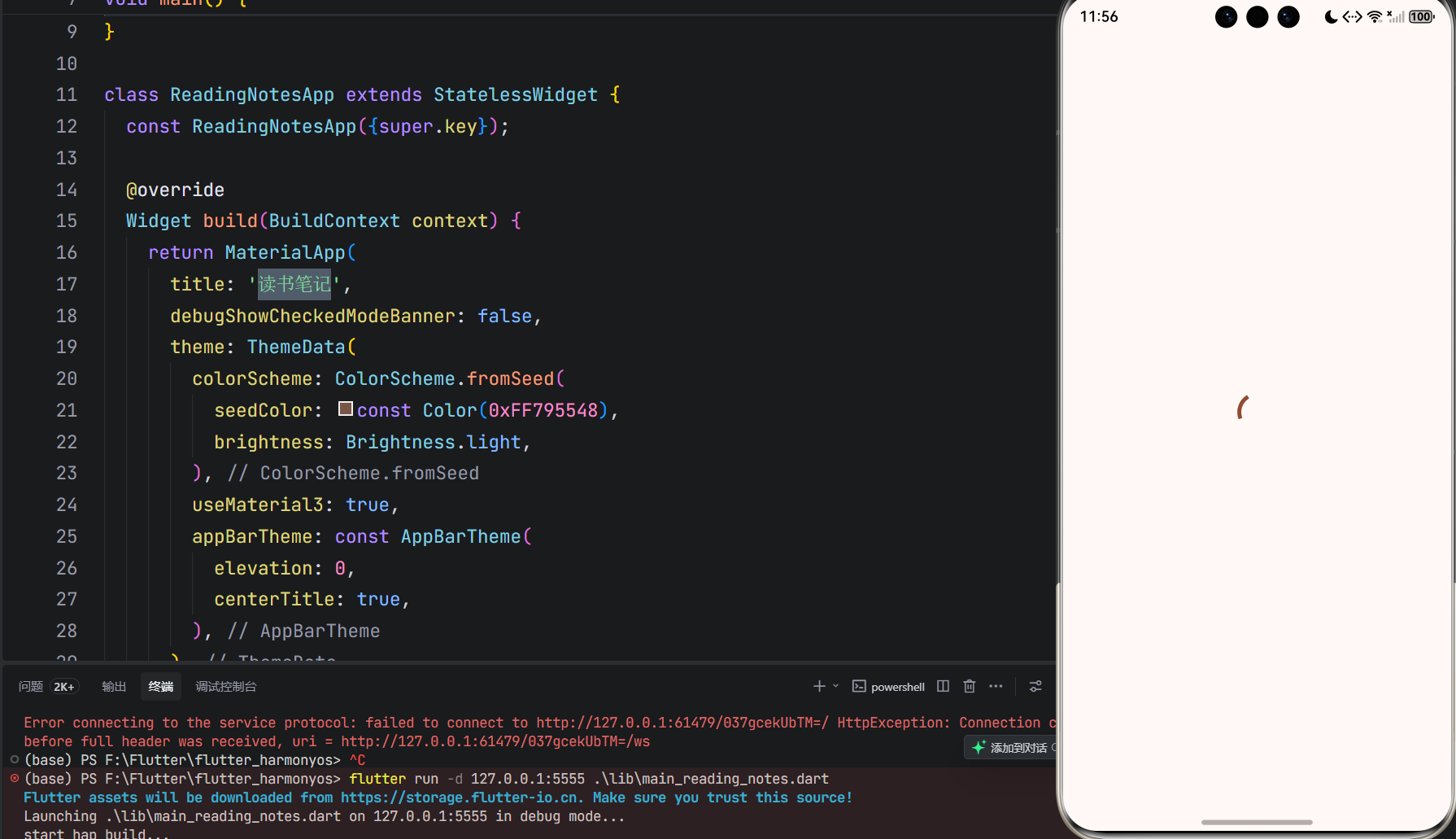Image resolution: width=1456 pixels, height=839 pixels.
Task: Click the 2K+ problems count badge
Action: [x=64, y=687]
